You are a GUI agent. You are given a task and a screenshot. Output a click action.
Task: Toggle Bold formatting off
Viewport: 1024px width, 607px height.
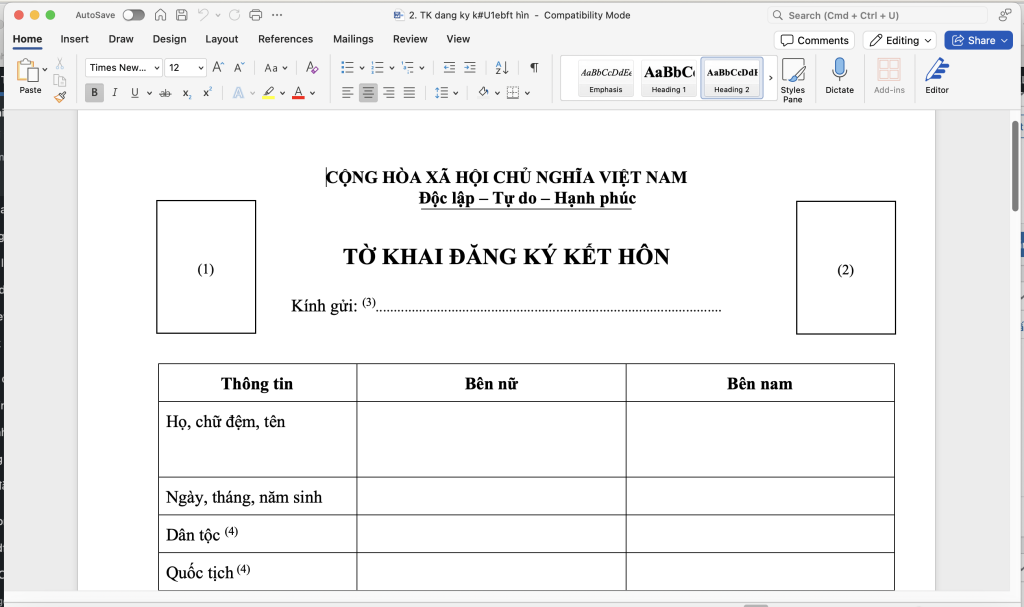click(x=94, y=93)
